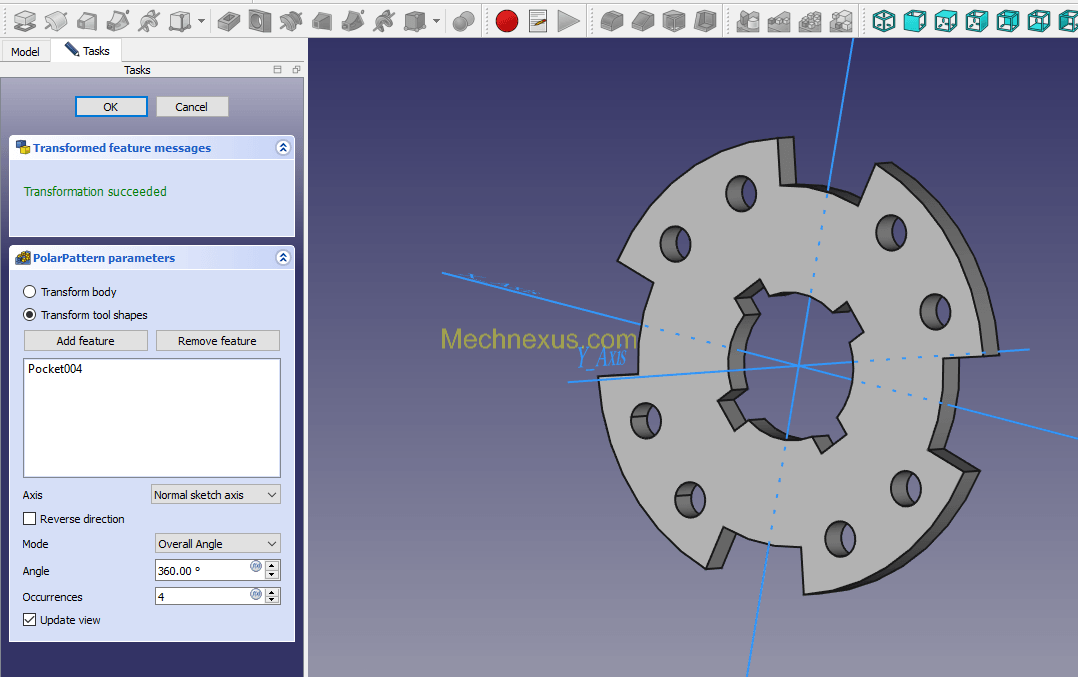
Task: Click the Pocket tool icon
Action: [228, 20]
